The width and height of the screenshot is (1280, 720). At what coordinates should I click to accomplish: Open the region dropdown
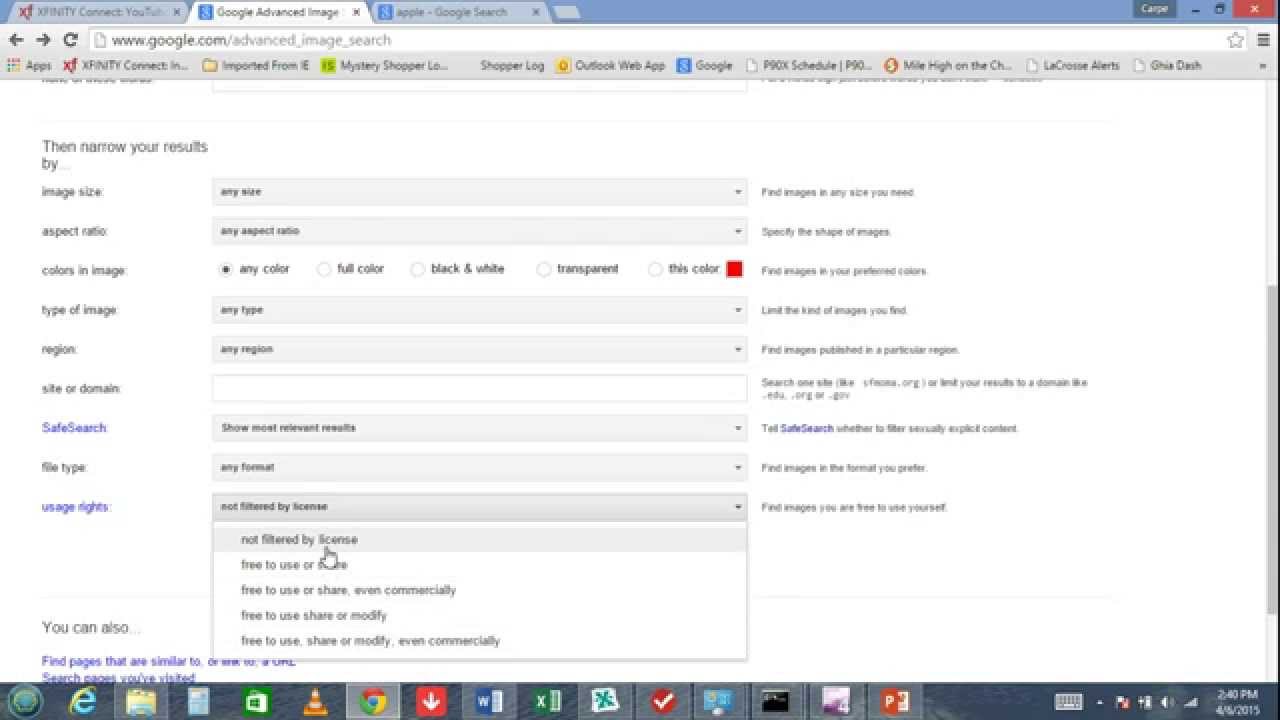(x=479, y=349)
